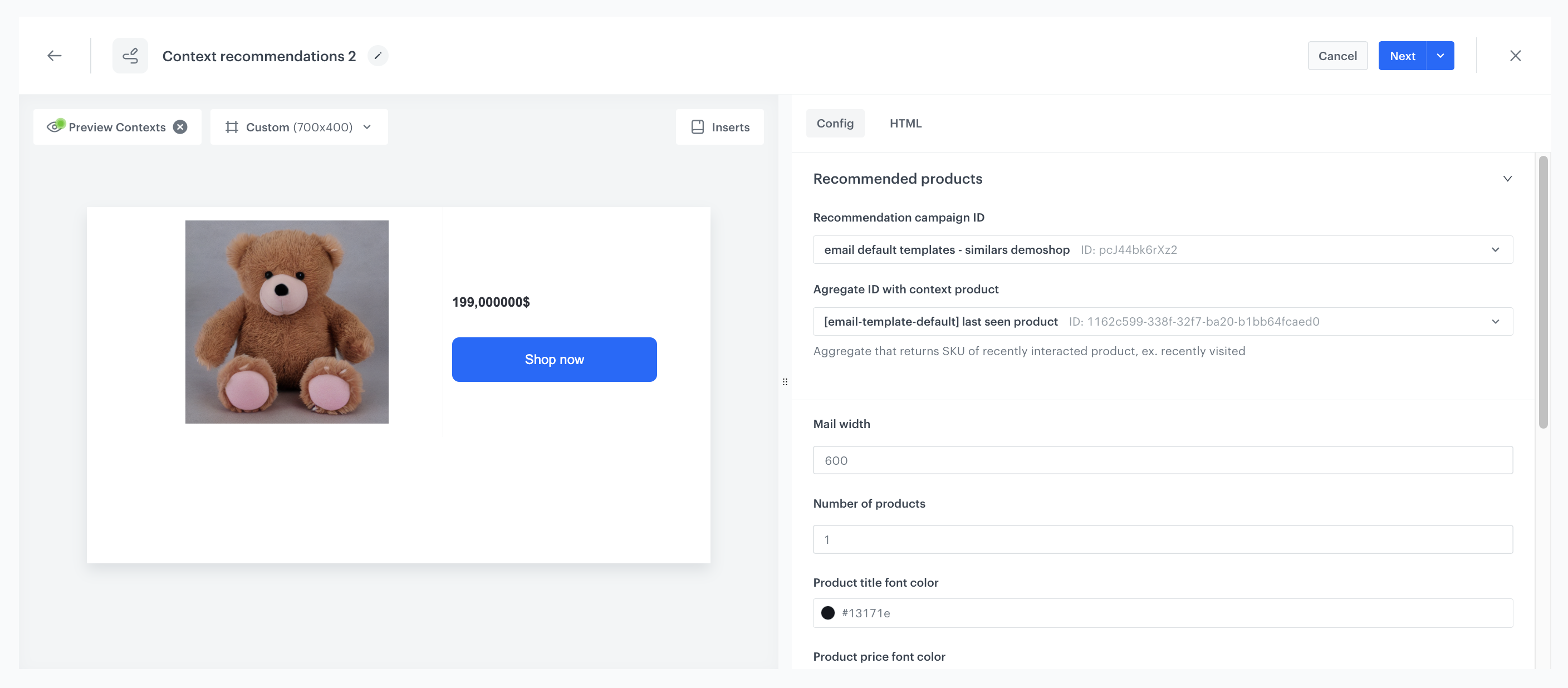Click the X icon to close the editor
Viewport: 1568px width, 688px height.
click(1516, 55)
